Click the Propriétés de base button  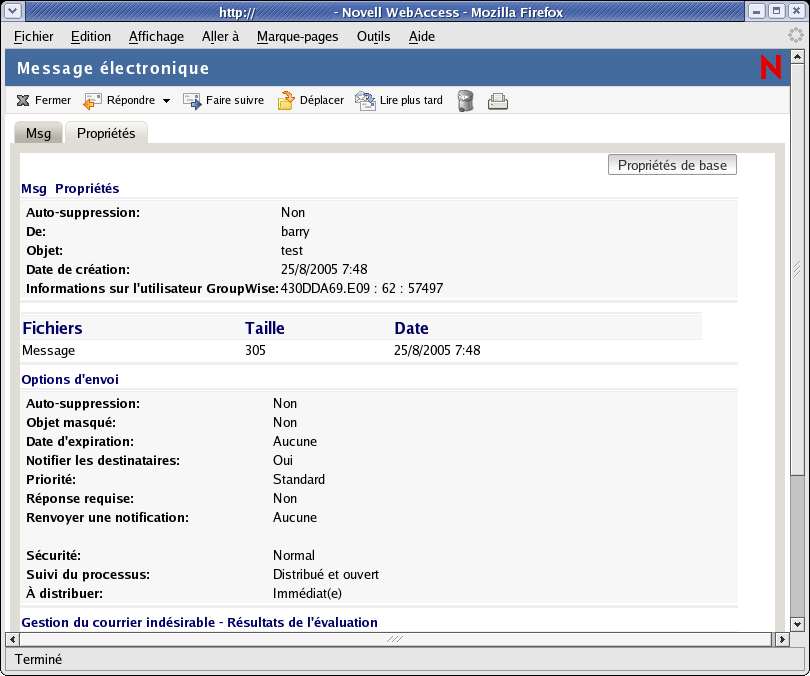click(672, 165)
